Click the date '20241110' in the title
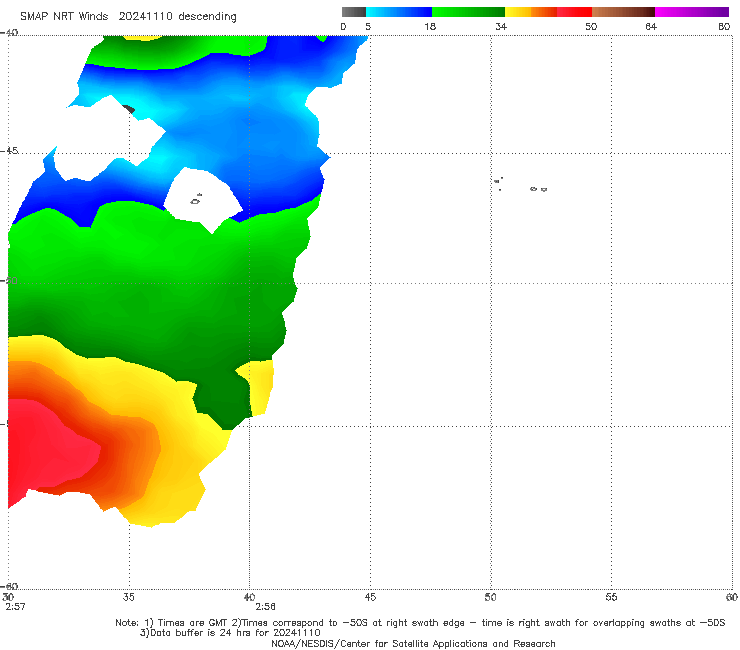The width and height of the screenshot is (740, 650). click(145, 16)
